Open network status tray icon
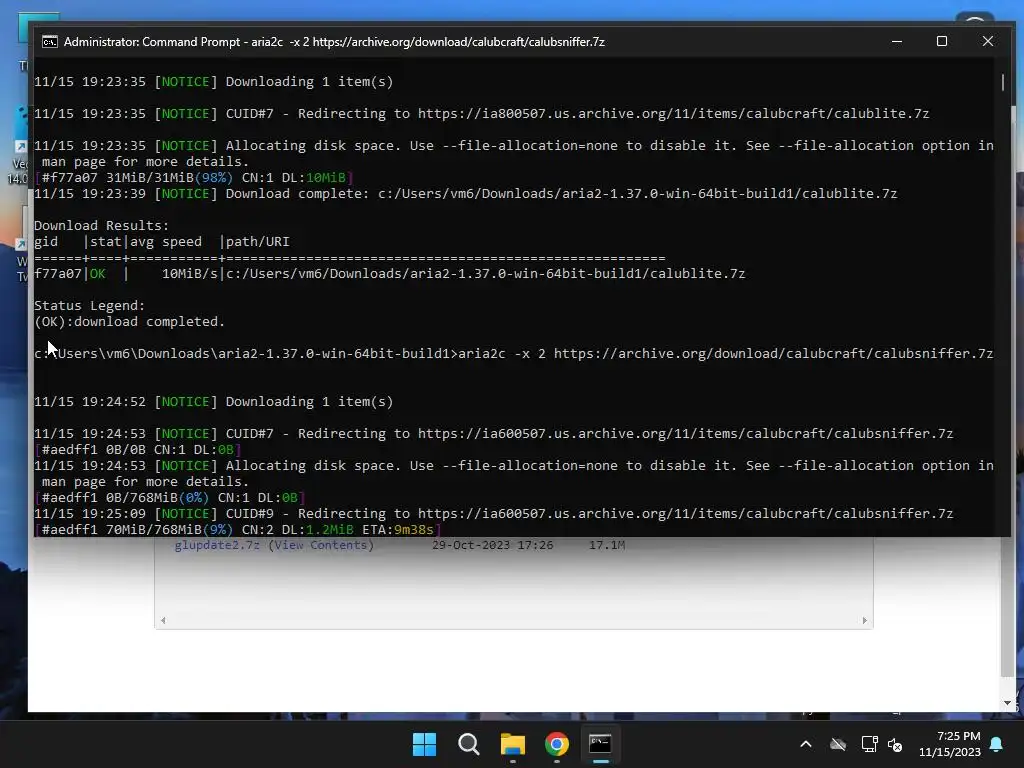1024x768 pixels. (869, 744)
